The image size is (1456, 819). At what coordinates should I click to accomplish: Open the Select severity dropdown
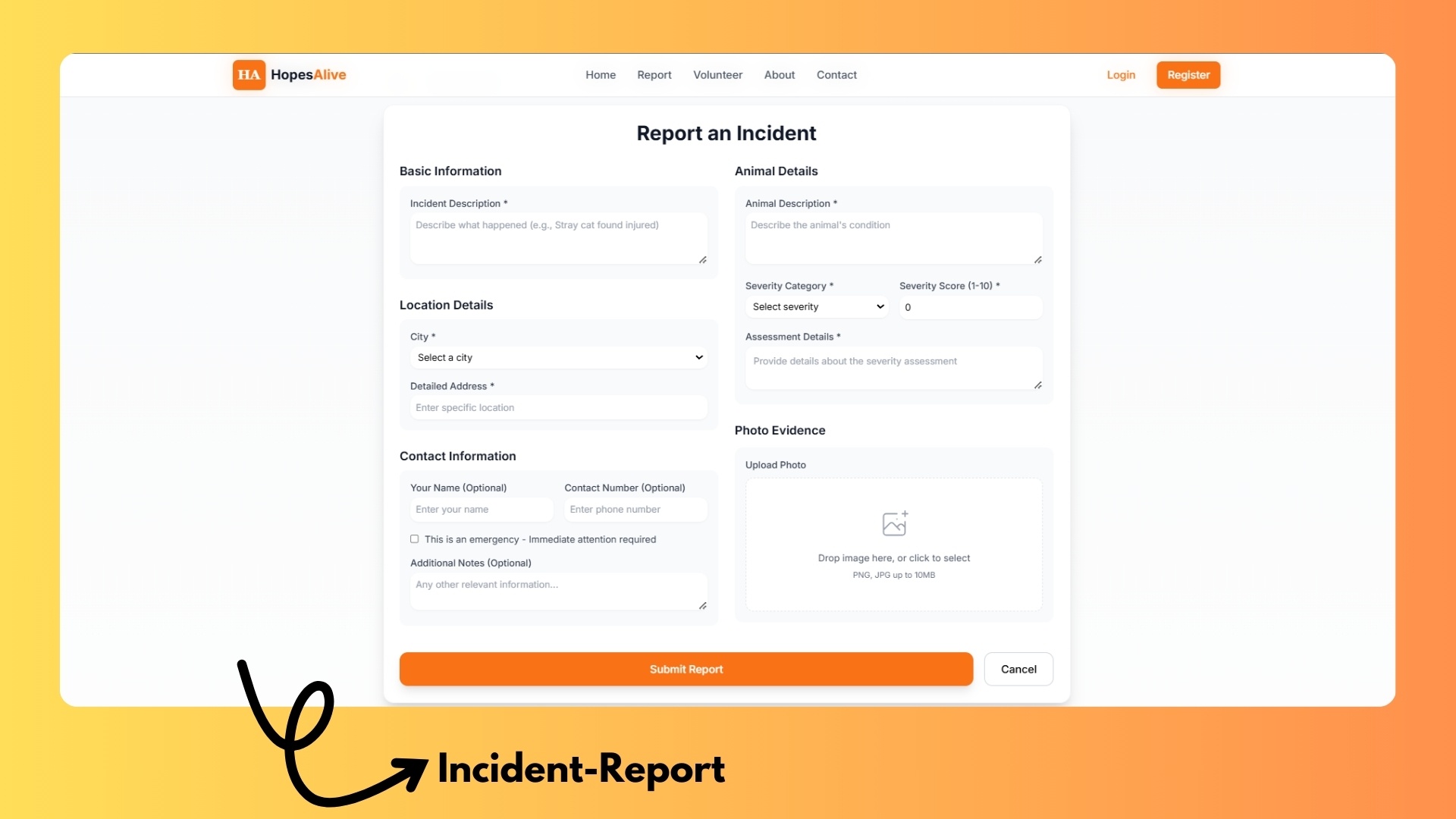pyautogui.click(x=815, y=306)
